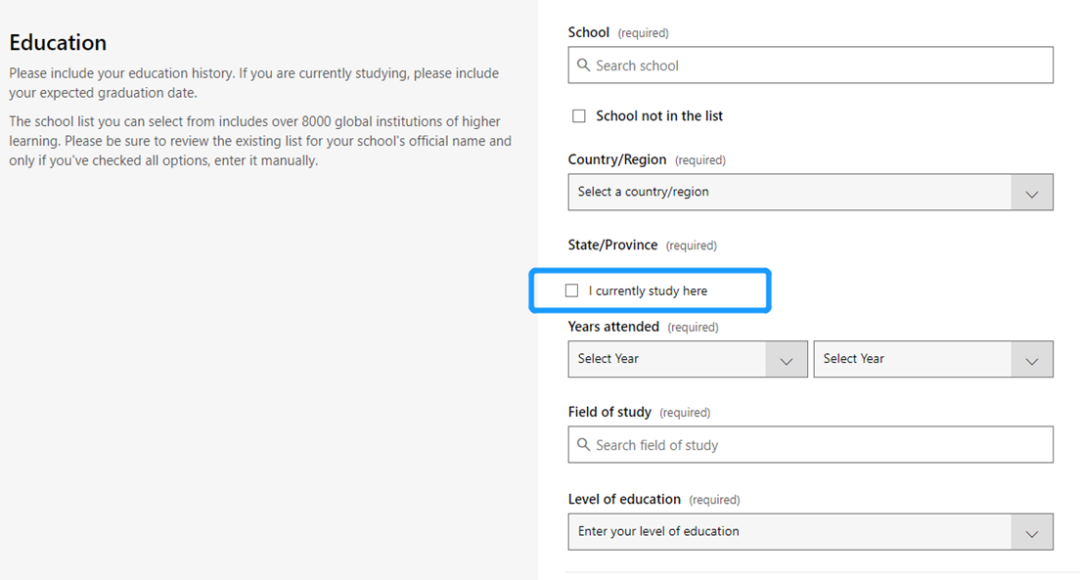Click the magnifier icon in Field of study
The height and width of the screenshot is (580, 1080).
click(584, 445)
